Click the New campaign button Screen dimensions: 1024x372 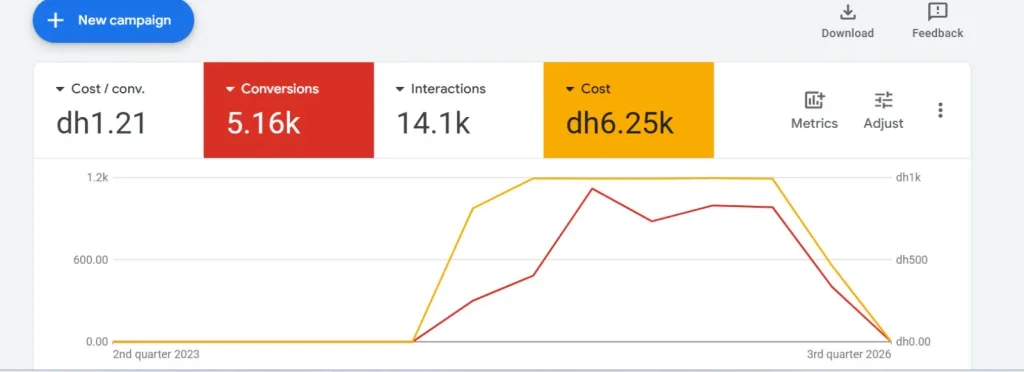point(113,20)
